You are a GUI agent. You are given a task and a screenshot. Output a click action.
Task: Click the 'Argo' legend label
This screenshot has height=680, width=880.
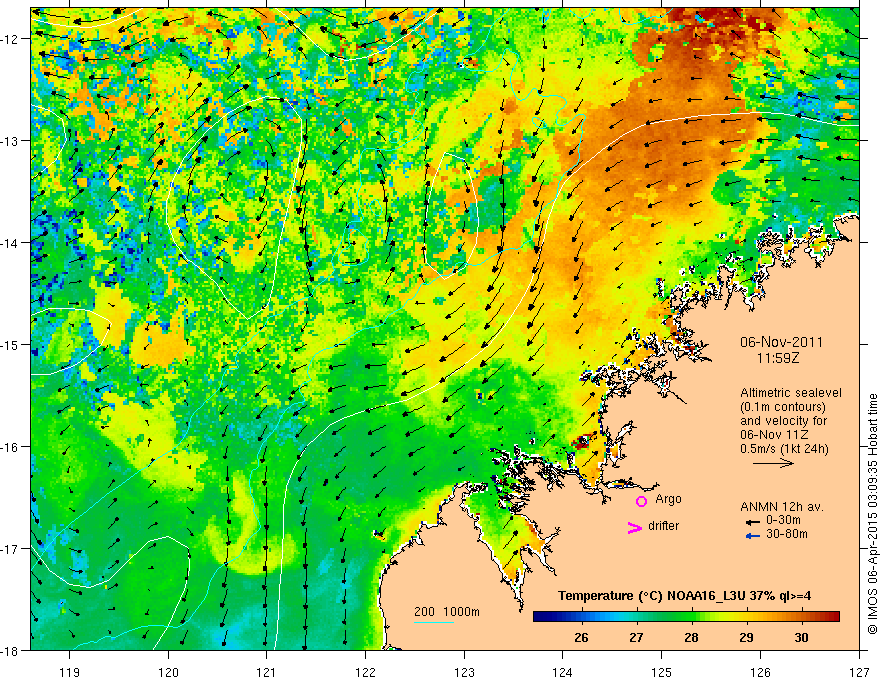668,499
